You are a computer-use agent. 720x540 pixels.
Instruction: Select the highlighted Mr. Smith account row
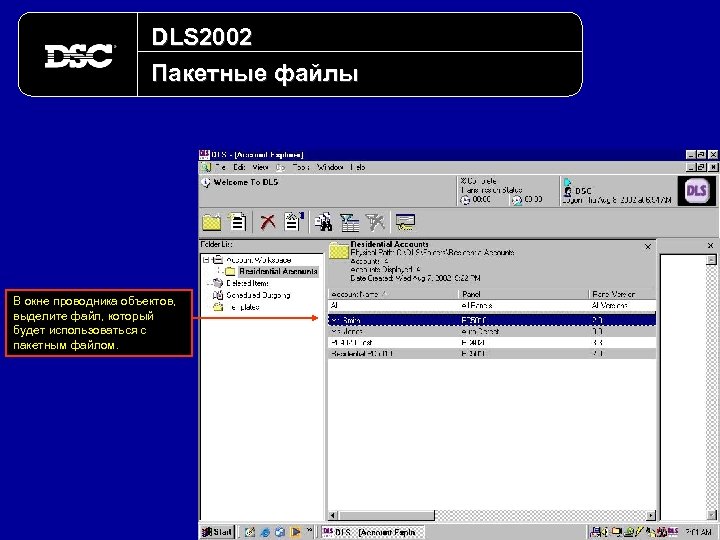(x=492, y=320)
